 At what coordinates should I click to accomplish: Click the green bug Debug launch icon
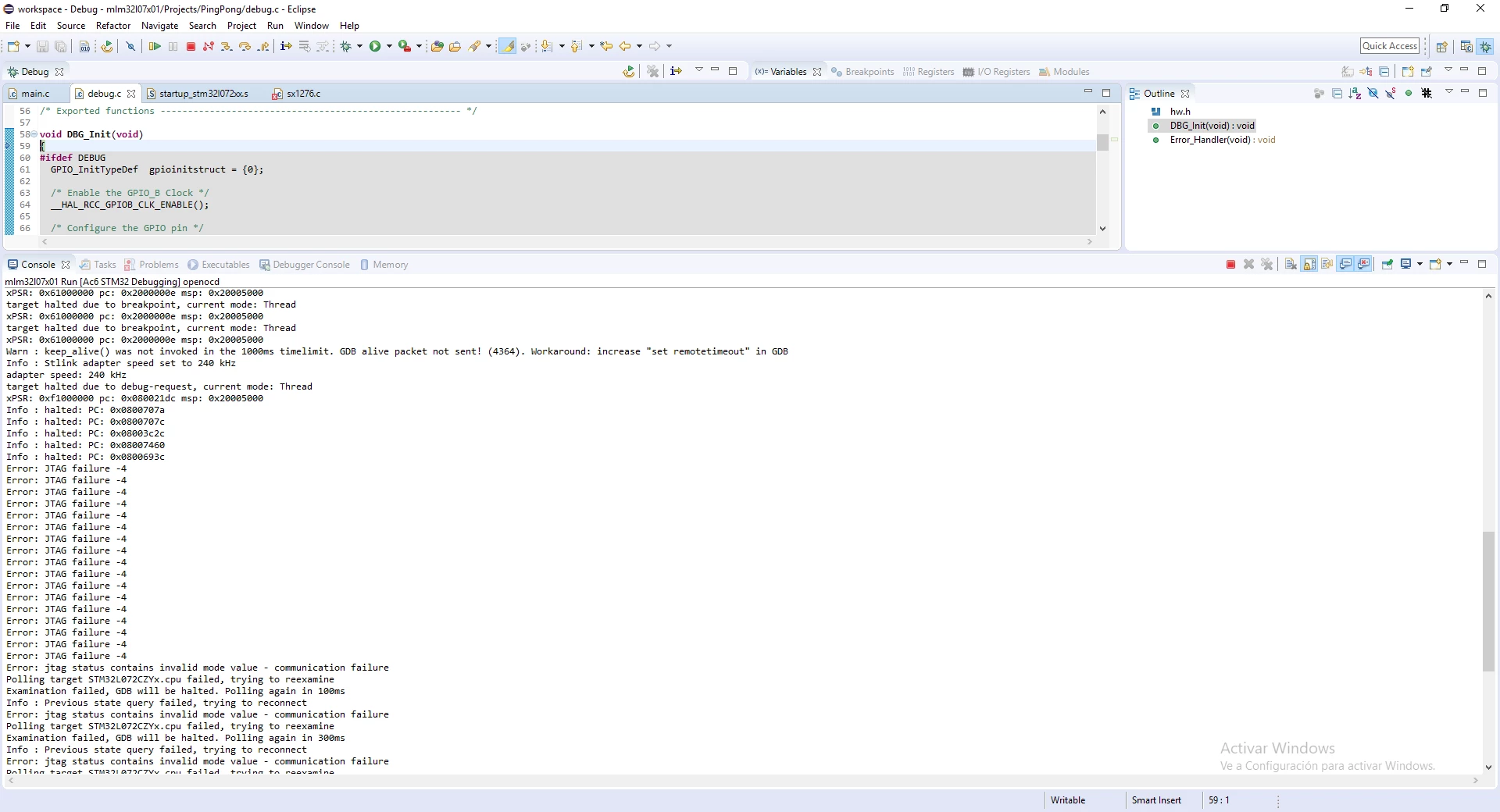[x=346, y=47]
